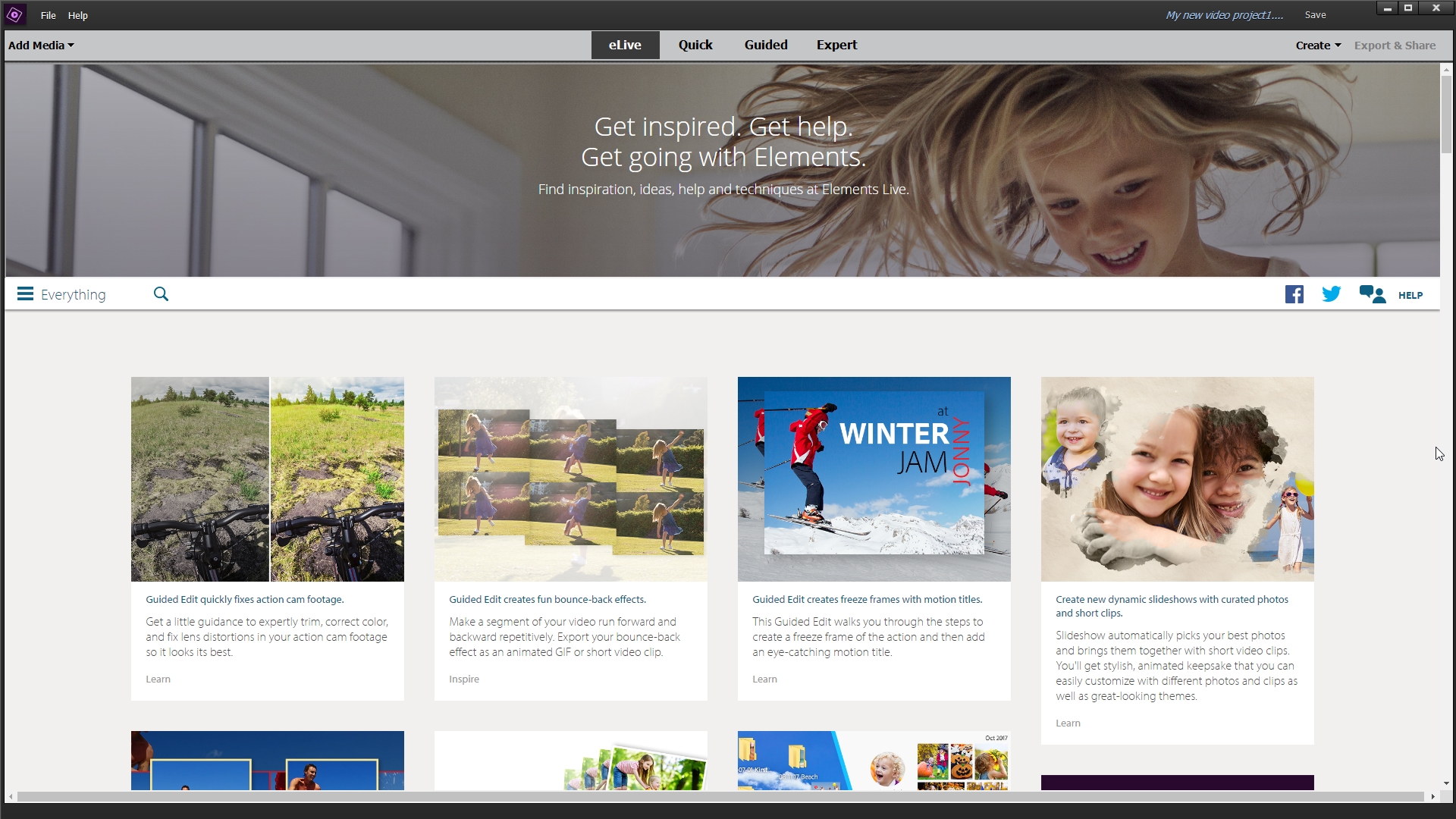Click Save project button

click(1315, 14)
